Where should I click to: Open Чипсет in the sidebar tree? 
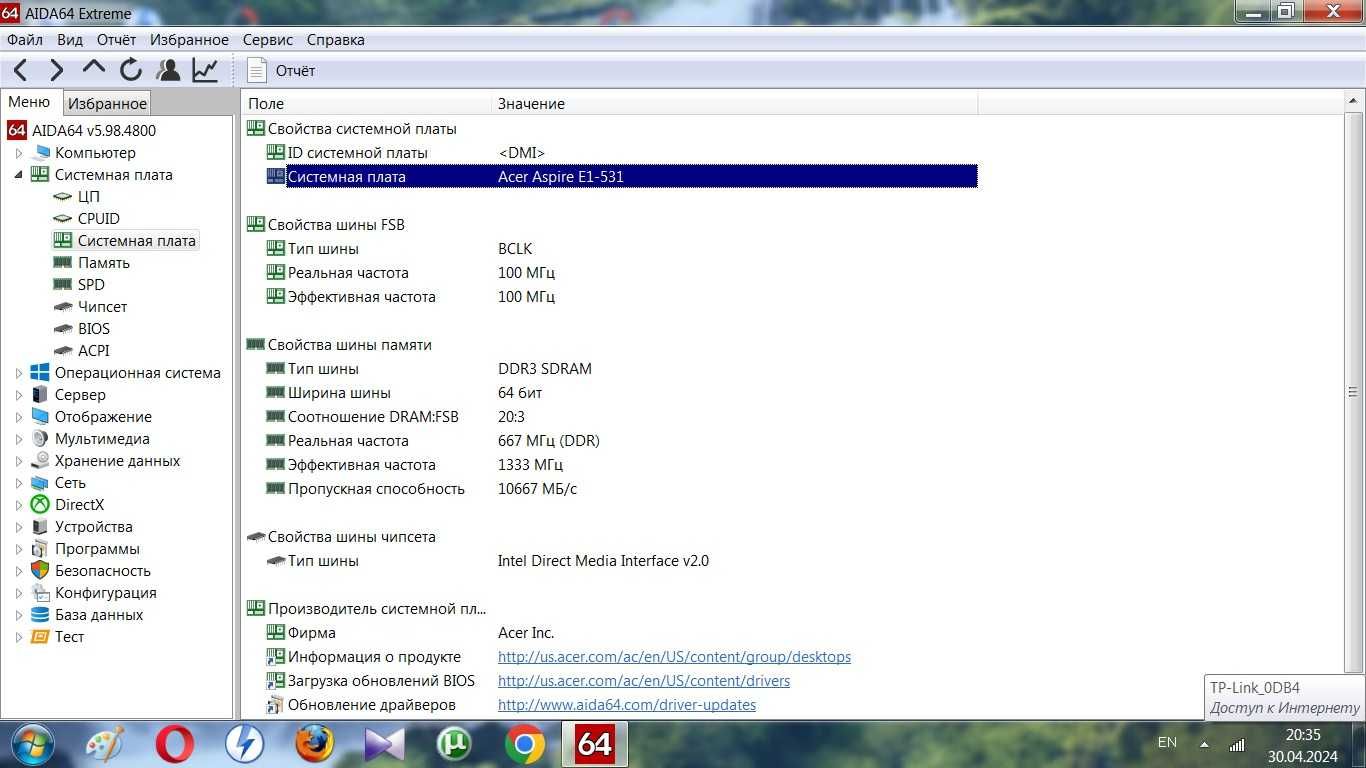point(102,307)
